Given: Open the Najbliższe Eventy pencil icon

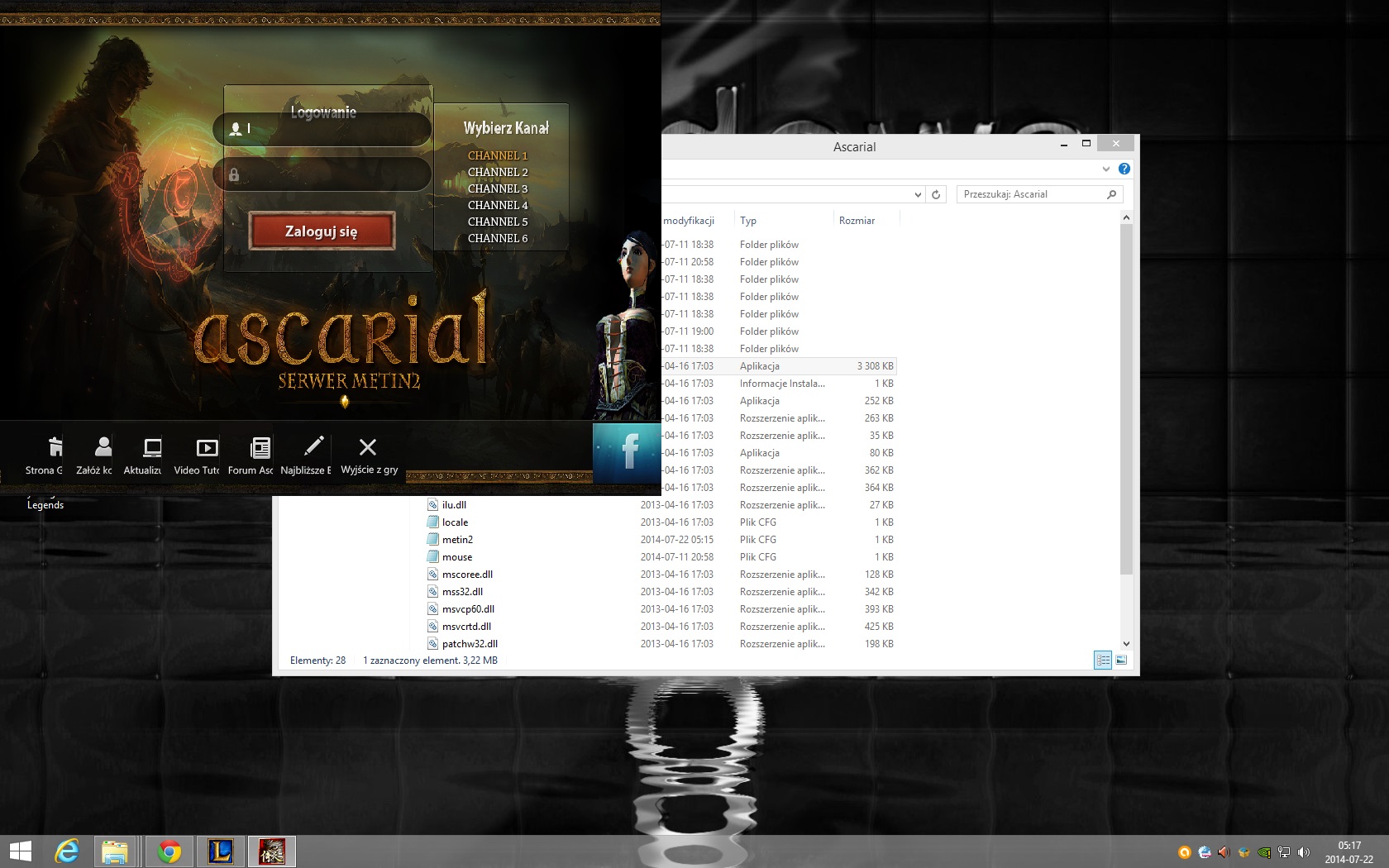Looking at the screenshot, I should click(314, 447).
